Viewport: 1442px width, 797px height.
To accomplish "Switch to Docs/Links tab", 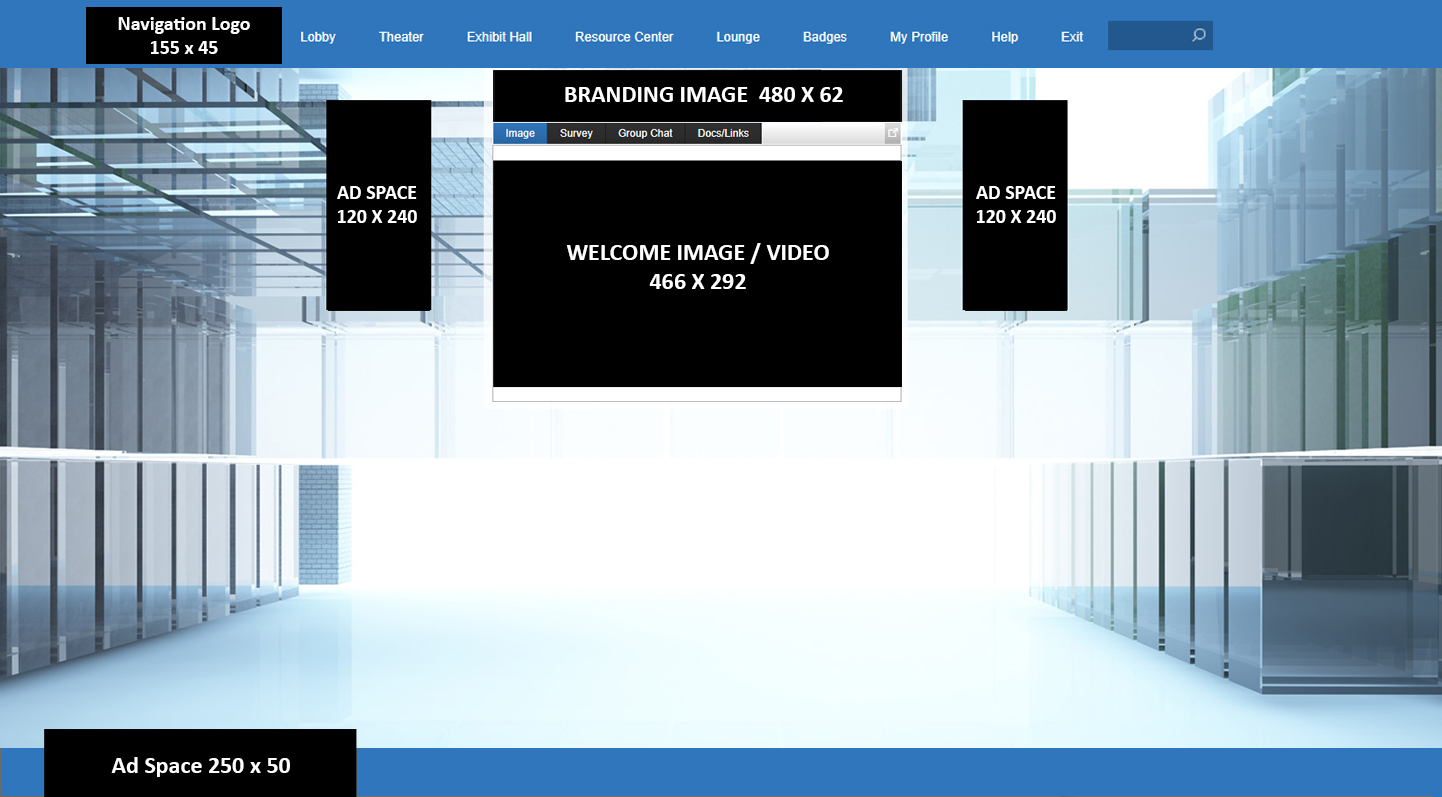I will [x=723, y=133].
